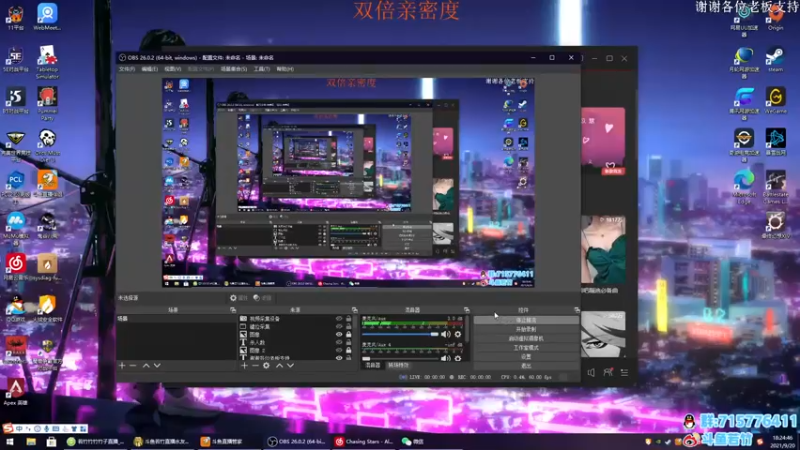Open the 微信 WeChat taskbar item
This screenshot has width=800, height=450.
pos(413,442)
